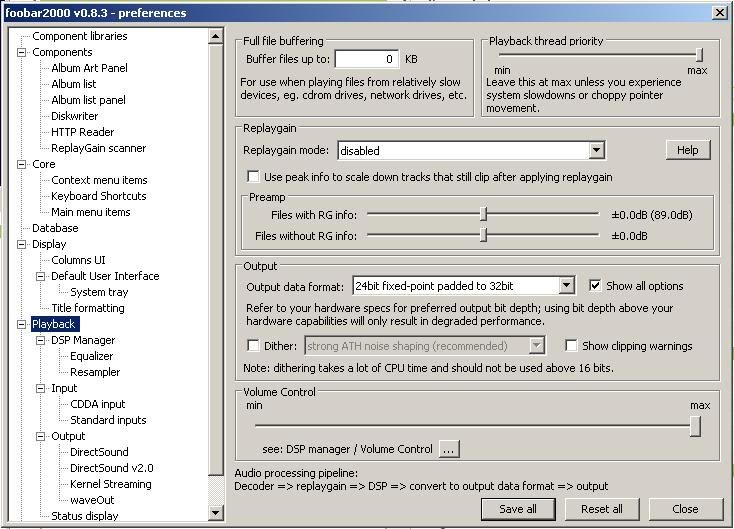Collapse the Default User Interface node
This screenshot has height=529, width=734.
pyautogui.click(x=41, y=276)
